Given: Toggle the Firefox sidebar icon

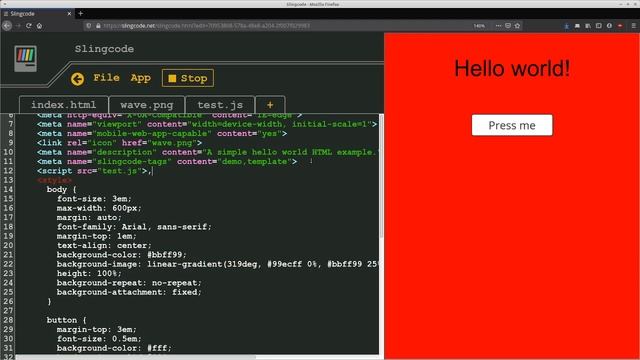Looking at the screenshot, I should (598, 25).
